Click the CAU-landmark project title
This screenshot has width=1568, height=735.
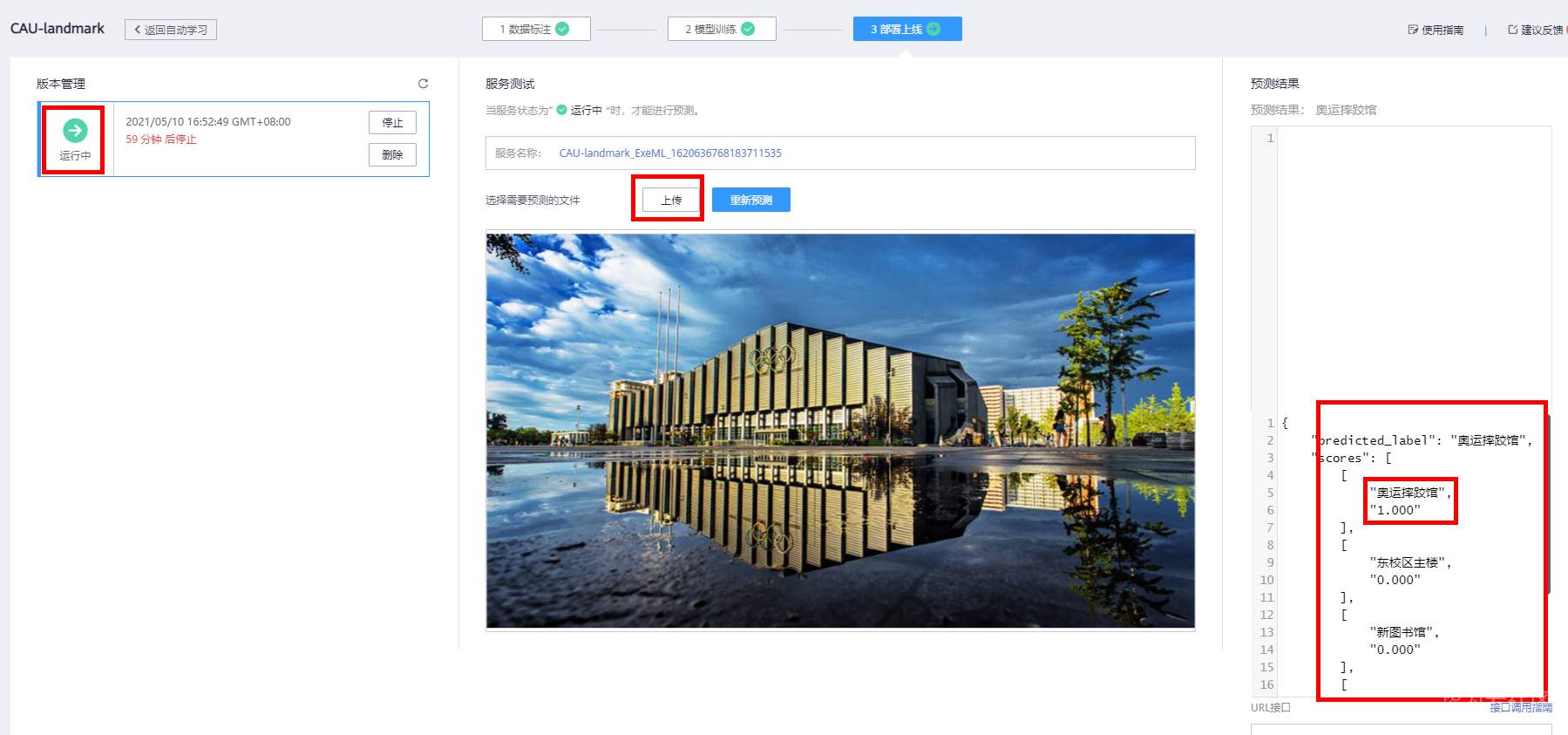point(58,29)
